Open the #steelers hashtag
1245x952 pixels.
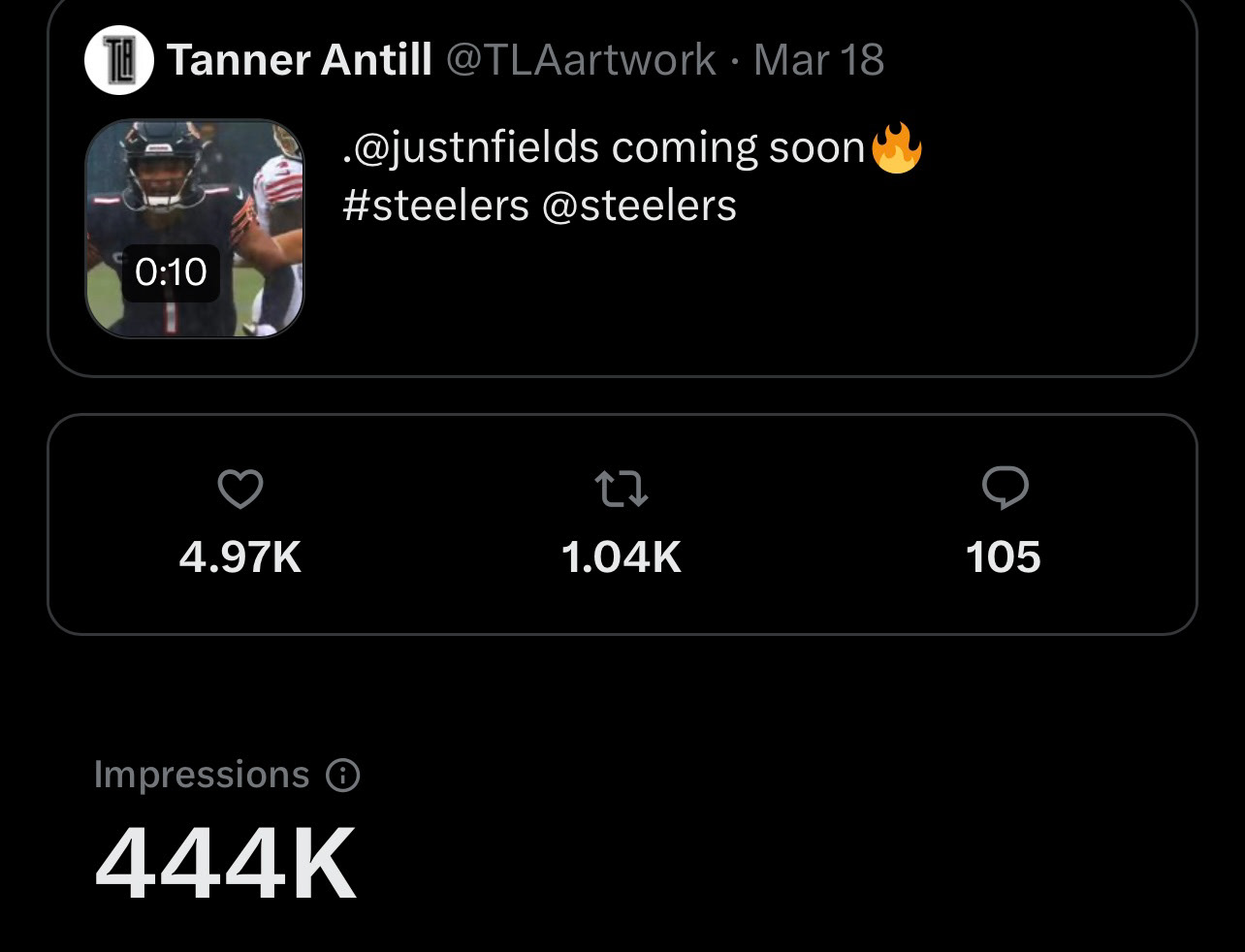coord(435,206)
